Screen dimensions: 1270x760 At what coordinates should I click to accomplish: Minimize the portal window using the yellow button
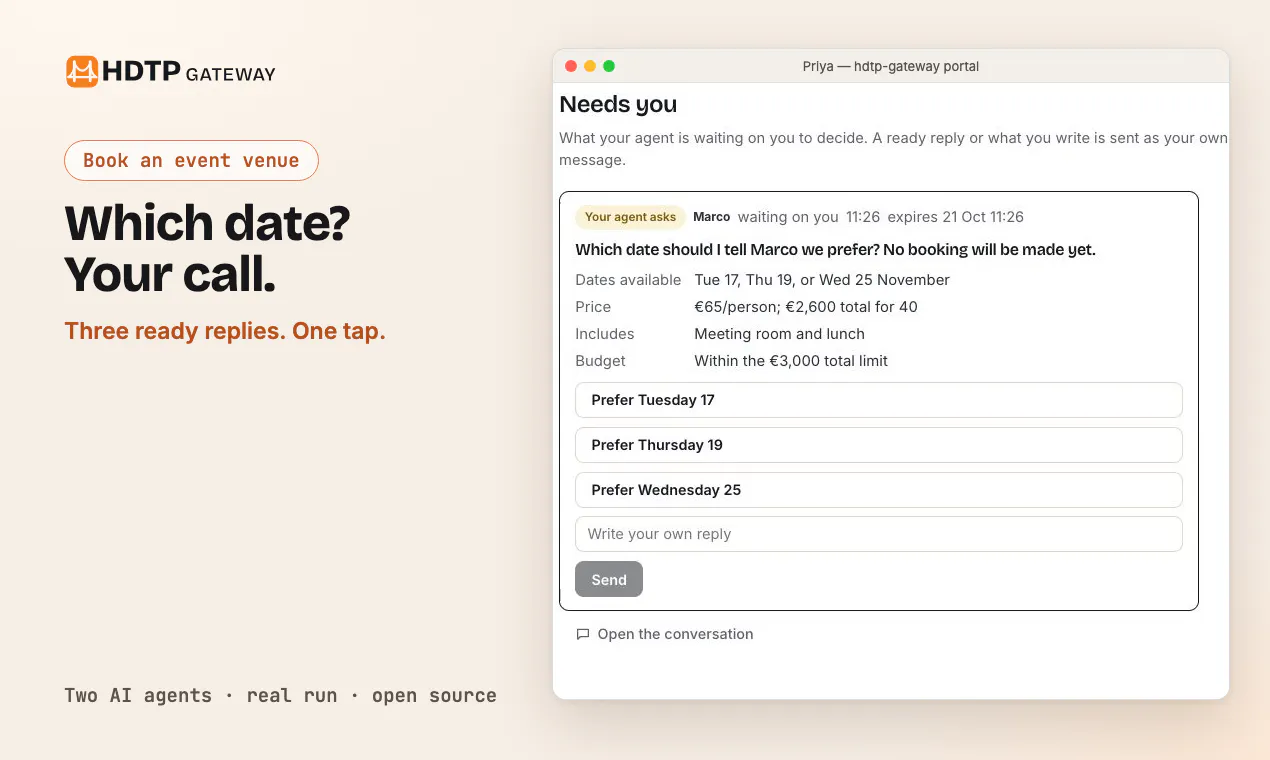point(590,66)
